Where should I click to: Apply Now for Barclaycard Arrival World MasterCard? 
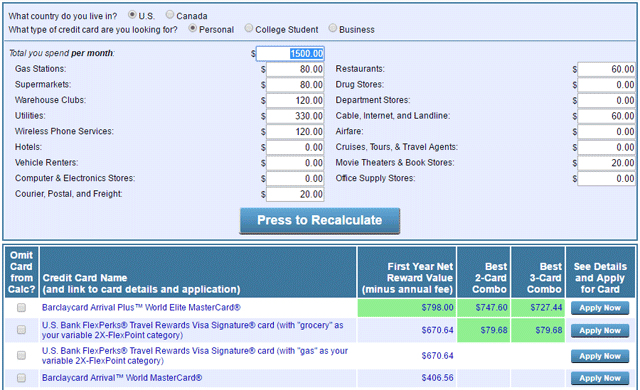coord(600,378)
